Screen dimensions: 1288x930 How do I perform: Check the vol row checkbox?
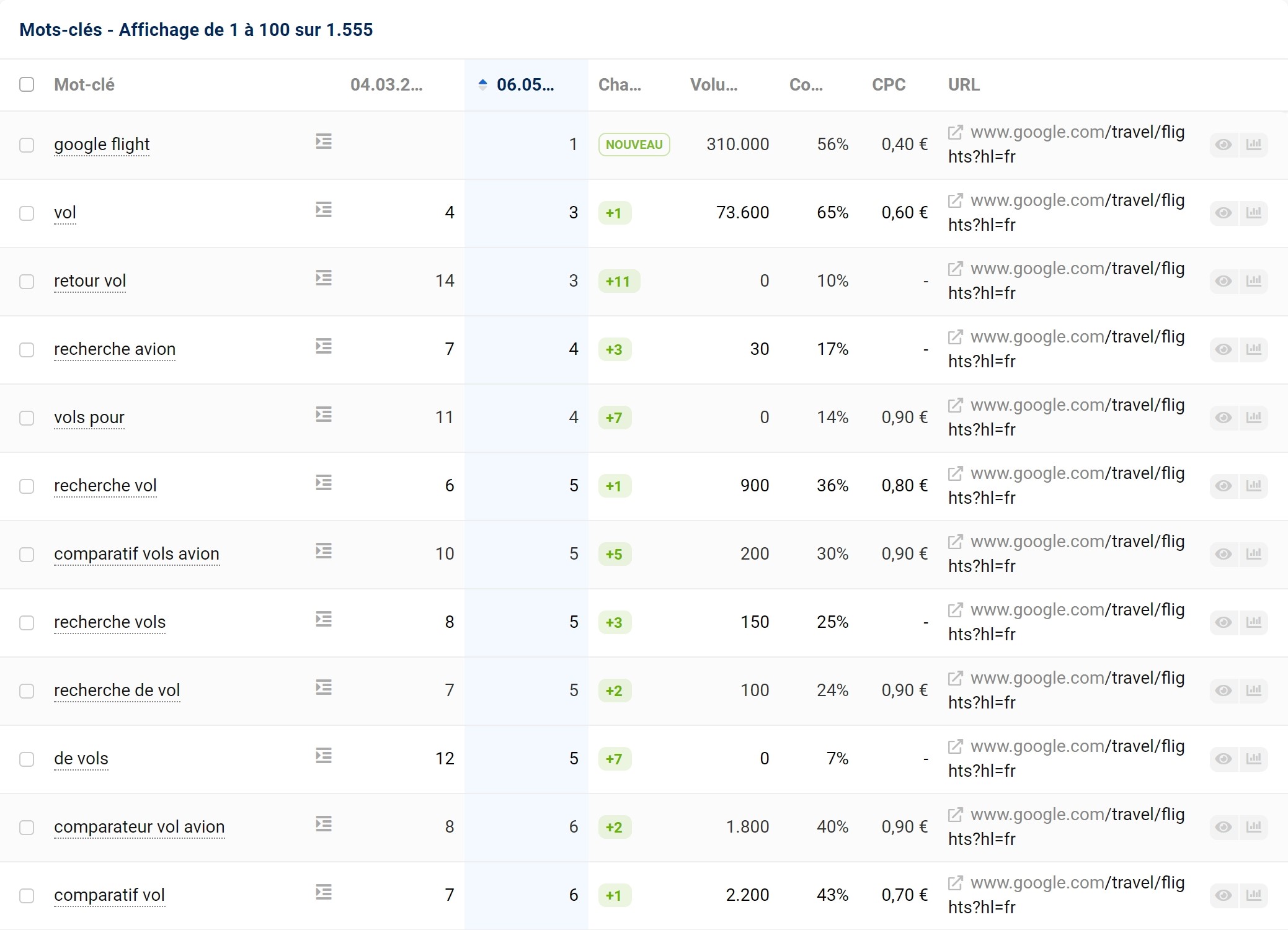27,213
